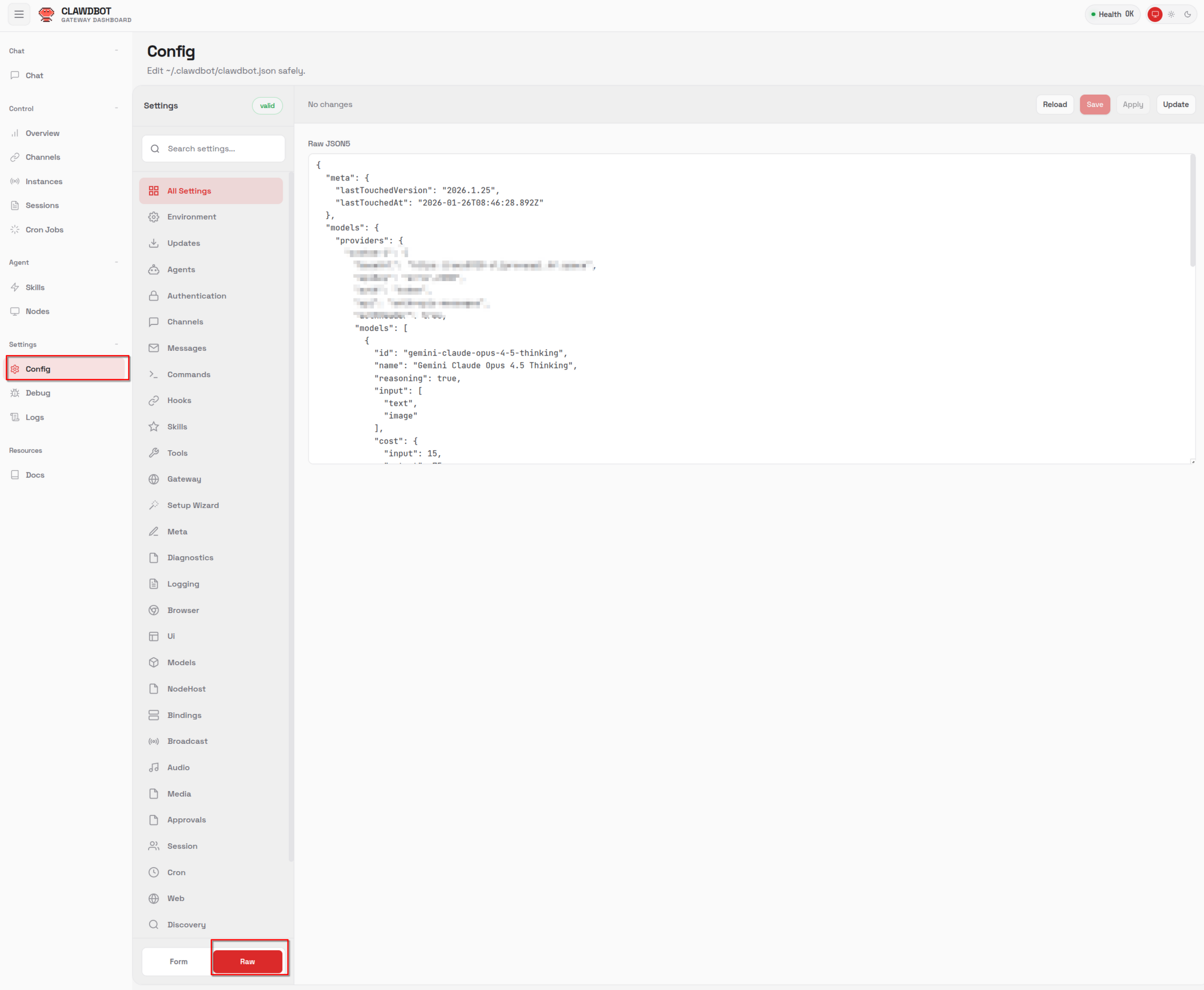
Task: Click the Clawdbot lobster logo
Action: tap(46, 14)
